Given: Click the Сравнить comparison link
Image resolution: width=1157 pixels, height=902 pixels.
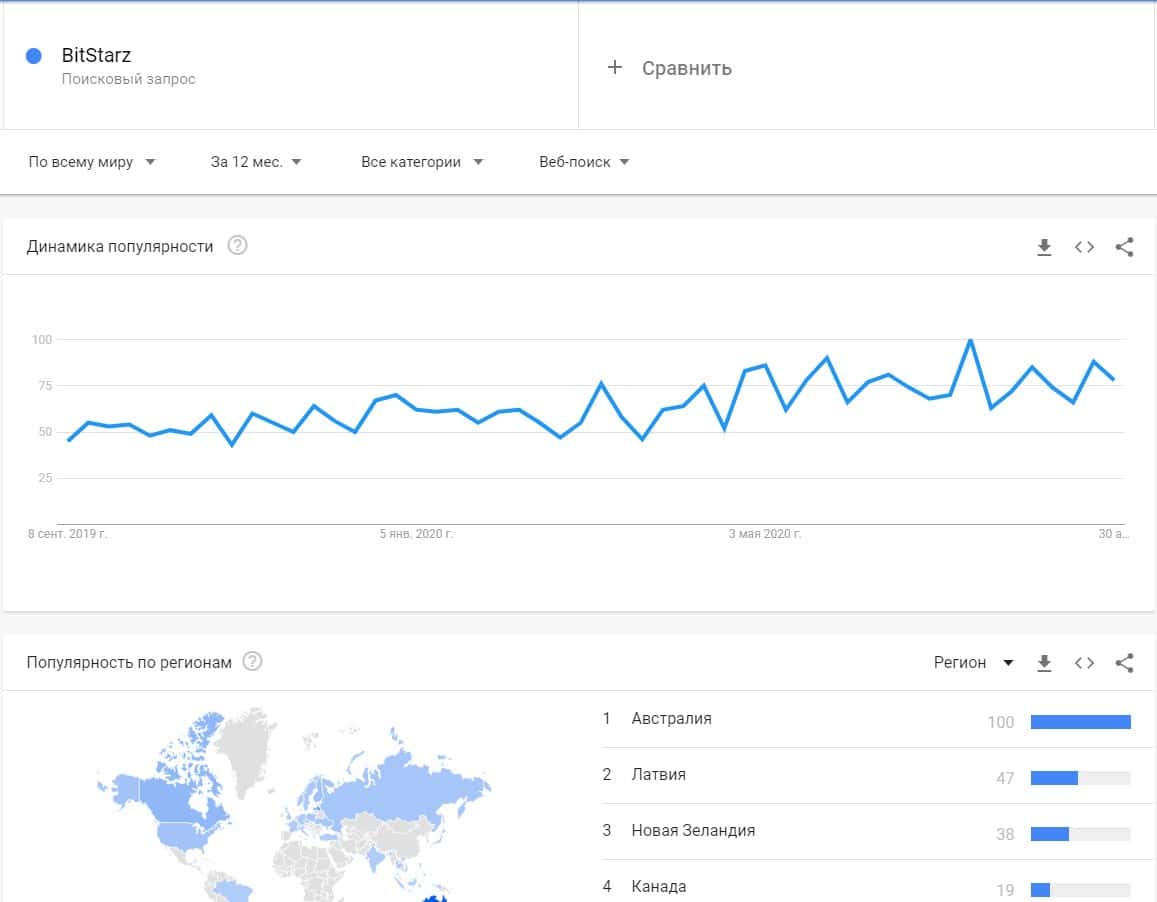Looking at the screenshot, I should [686, 68].
